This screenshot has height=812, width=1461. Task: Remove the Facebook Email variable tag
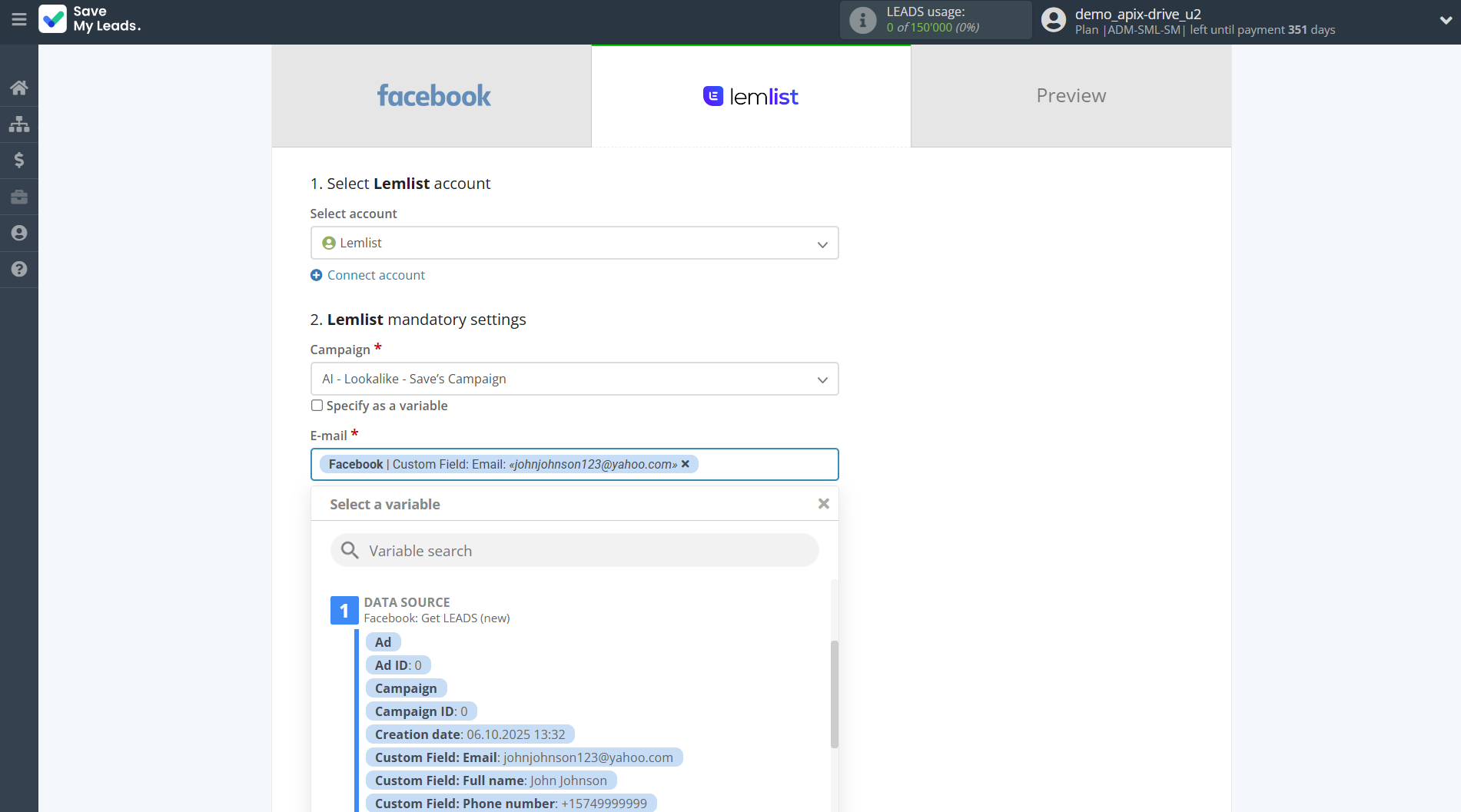[x=686, y=464]
